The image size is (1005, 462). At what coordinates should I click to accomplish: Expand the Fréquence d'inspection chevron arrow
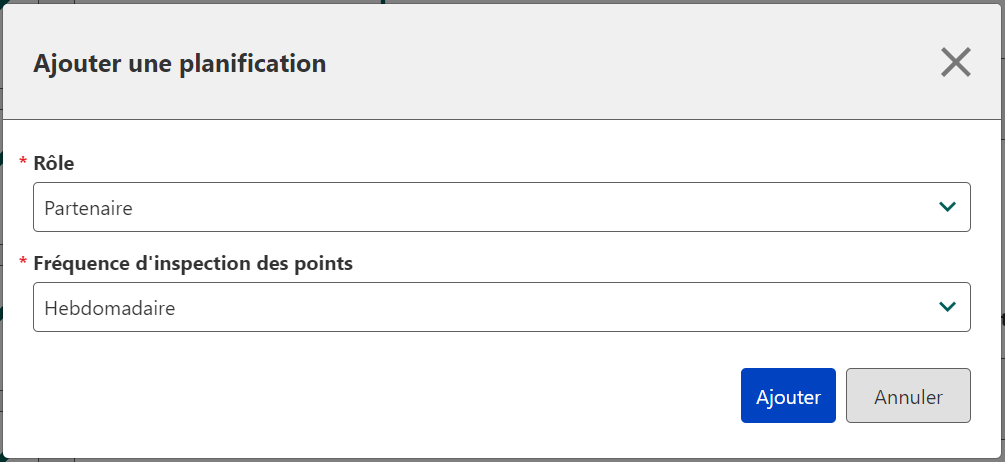coord(947,307)
